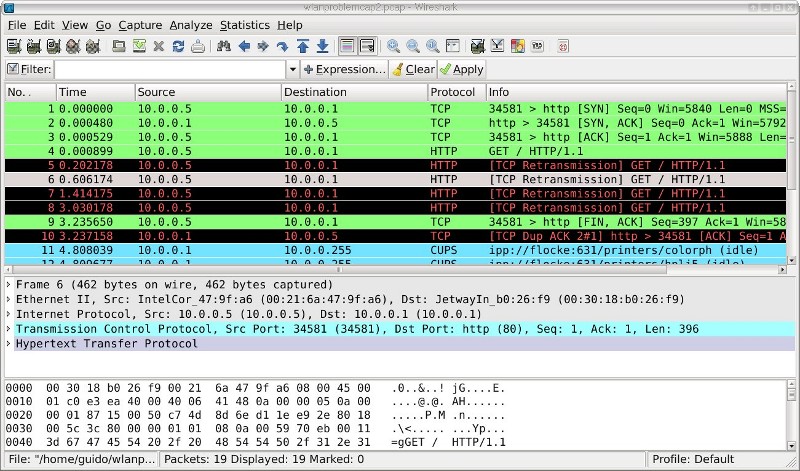Sort by the Destination column header
800x471 pixels.
[x=355, y=92]
